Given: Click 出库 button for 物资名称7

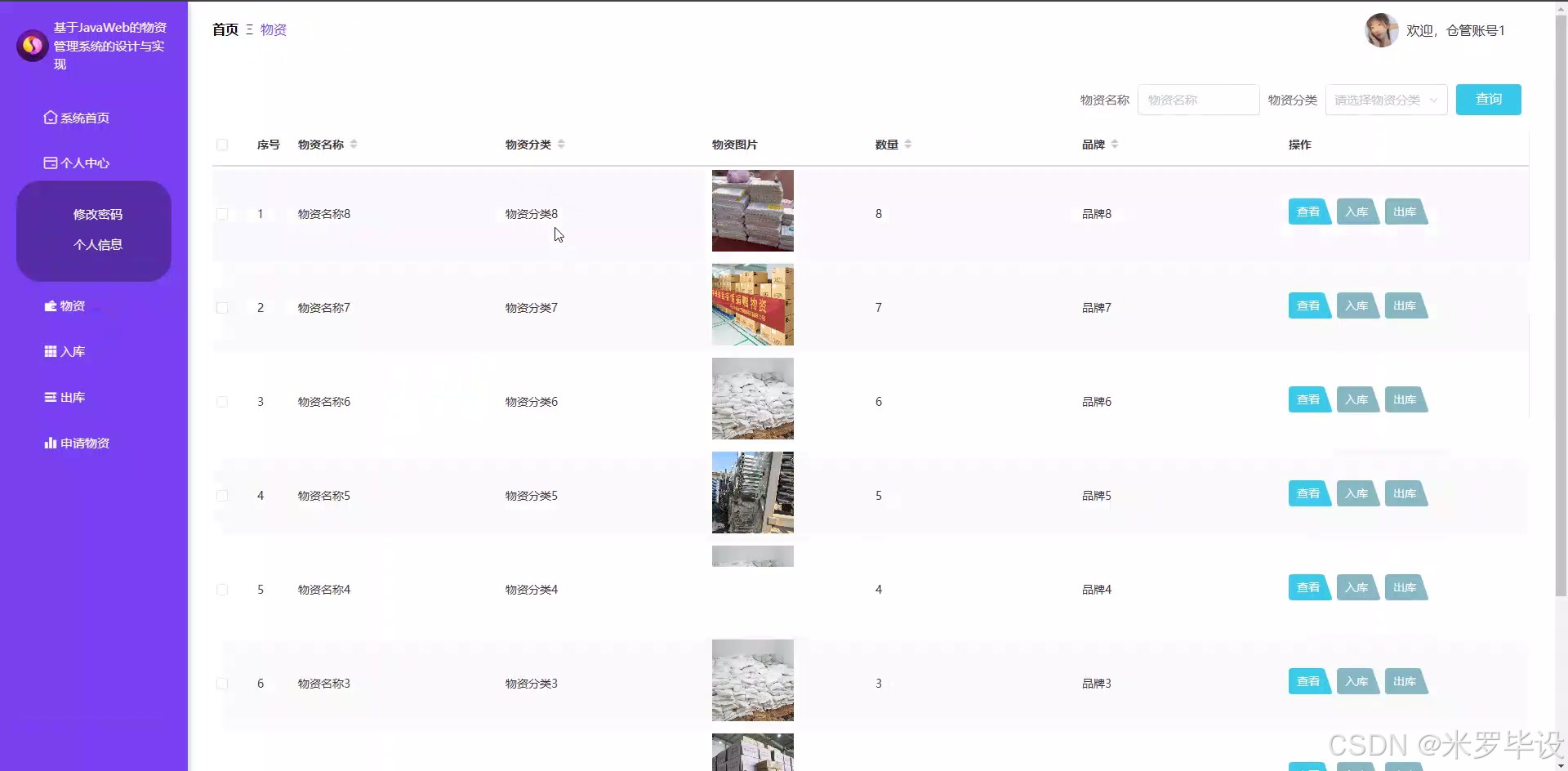Looking at the screenshot, I should point(1405,305).
